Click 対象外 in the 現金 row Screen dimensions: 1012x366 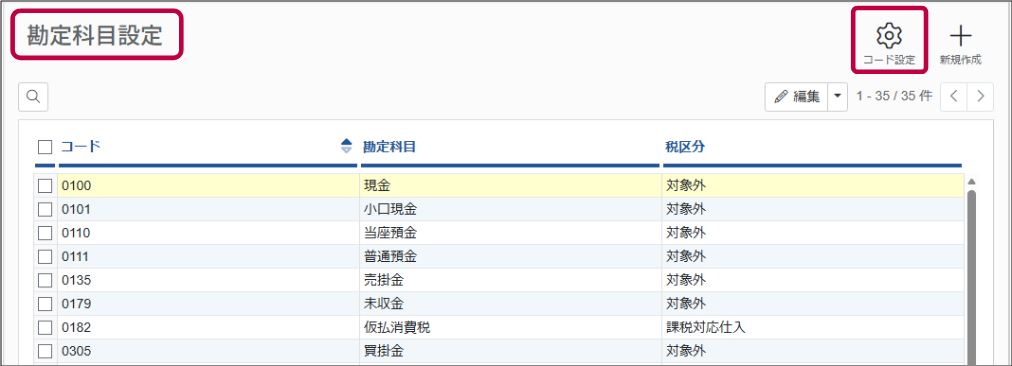tap(813, 186)
